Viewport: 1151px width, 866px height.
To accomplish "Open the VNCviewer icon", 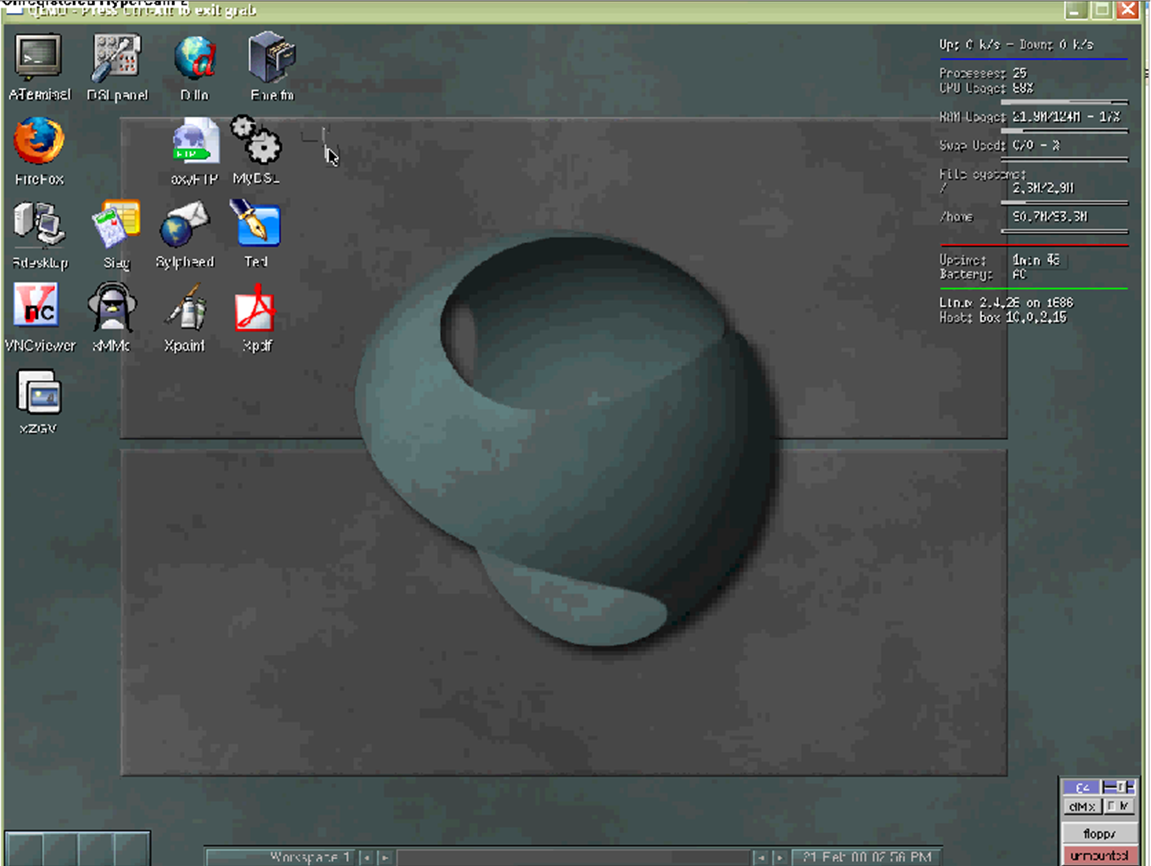I will [x=39, y=308].
